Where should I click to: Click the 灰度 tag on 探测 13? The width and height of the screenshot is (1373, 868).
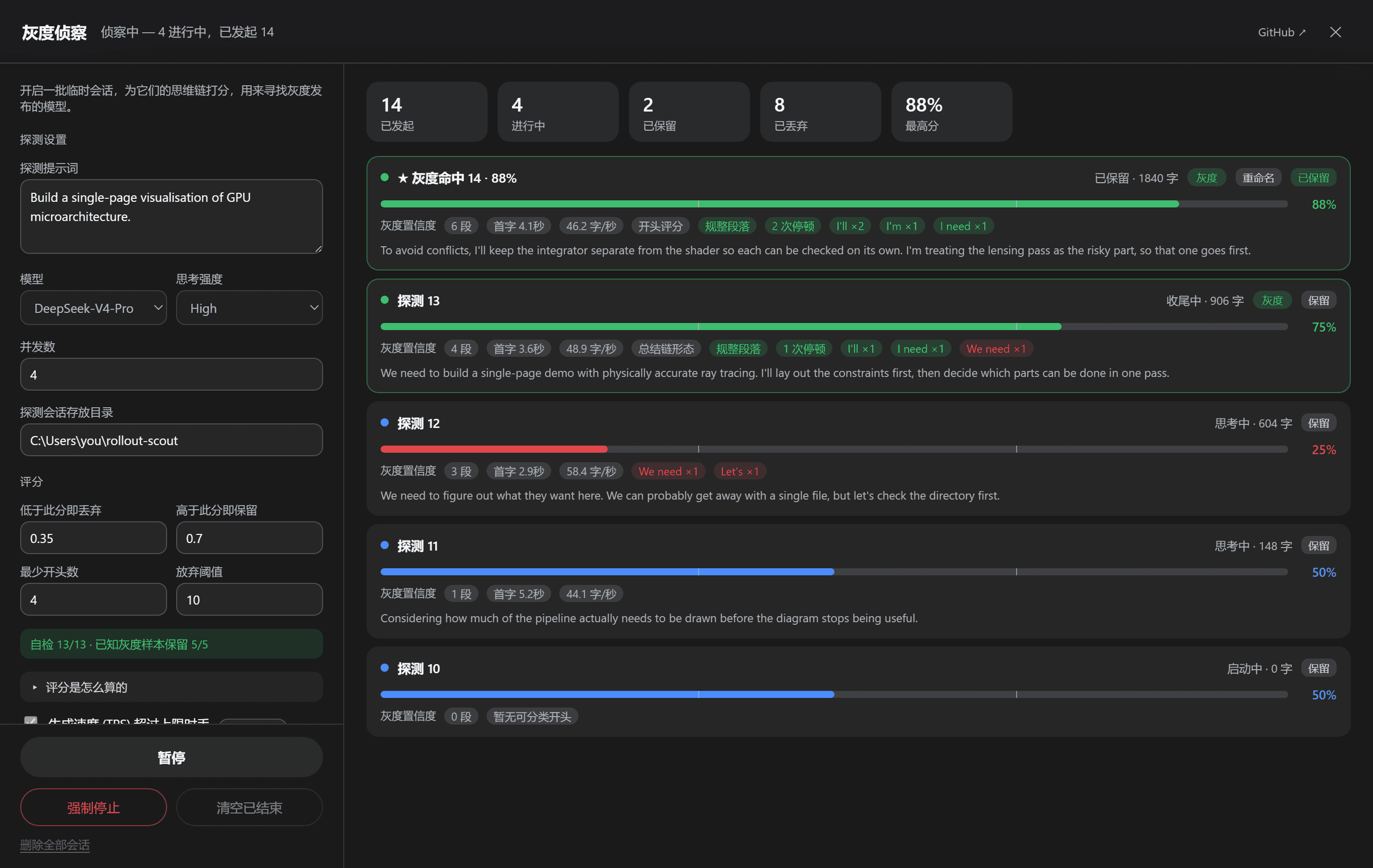(x=1272, y=300)
